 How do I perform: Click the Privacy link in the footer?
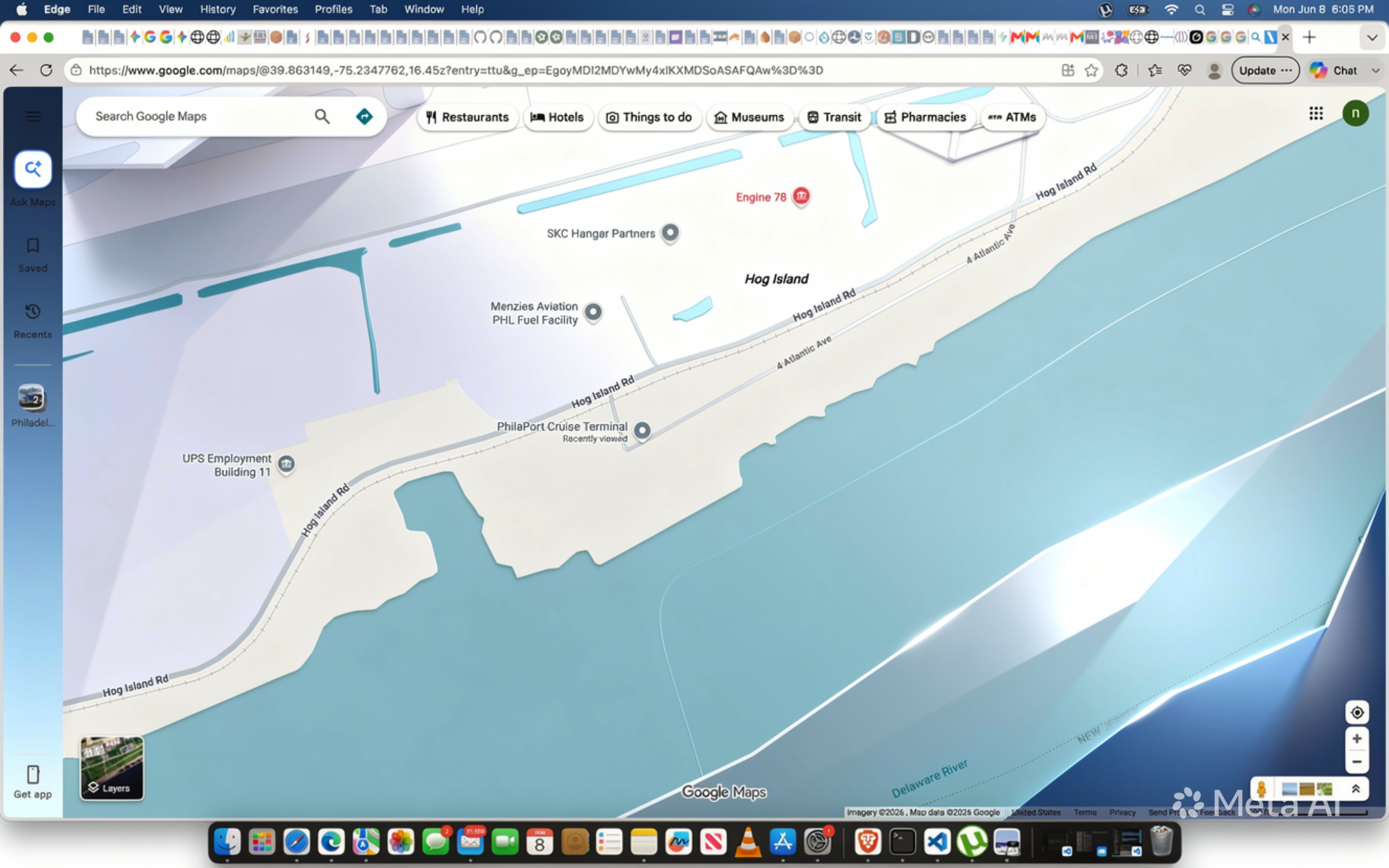click(1122, 812)
